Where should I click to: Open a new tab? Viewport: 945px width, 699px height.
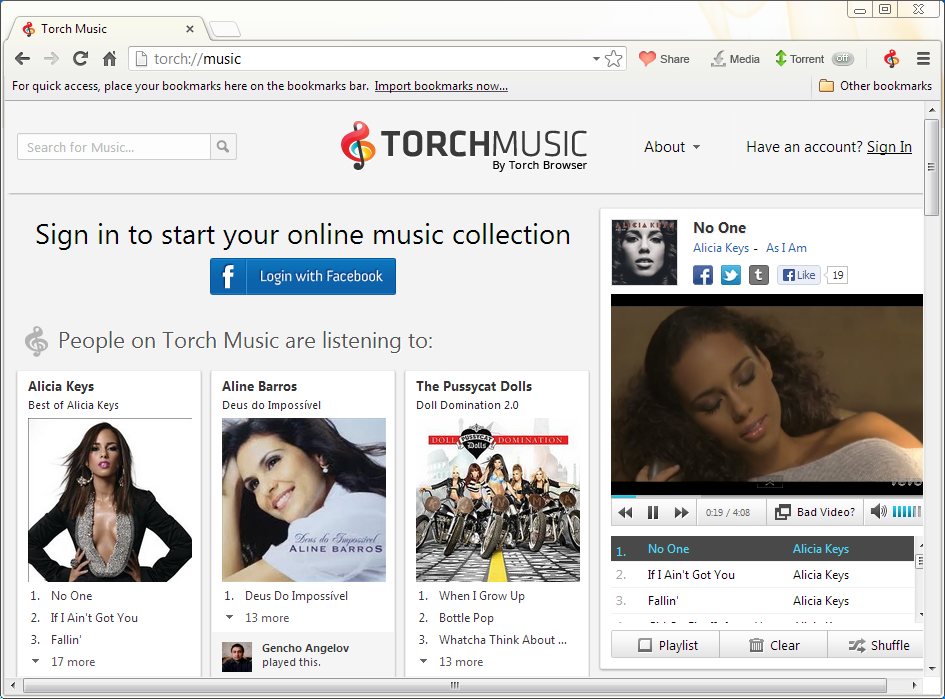pyautogui.click(x=225, y=28)
